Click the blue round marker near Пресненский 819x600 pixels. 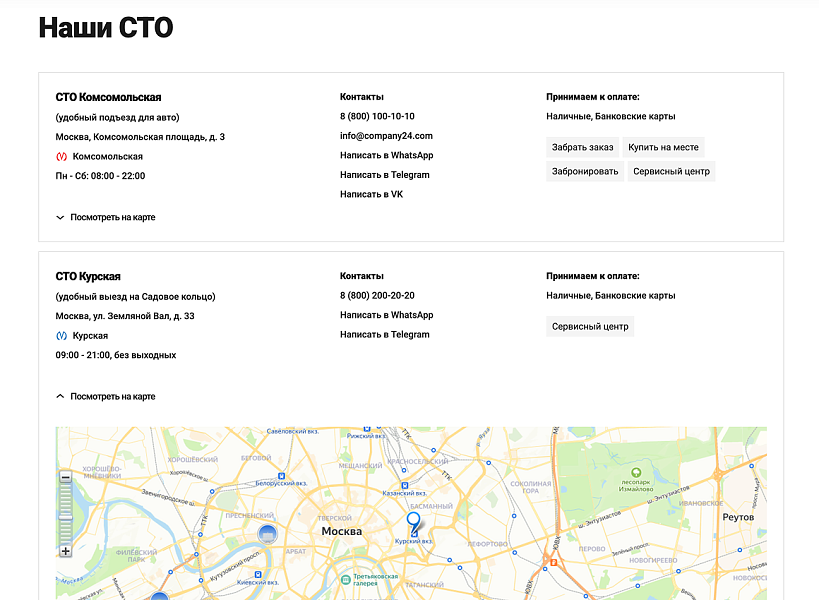click(267, 532)
